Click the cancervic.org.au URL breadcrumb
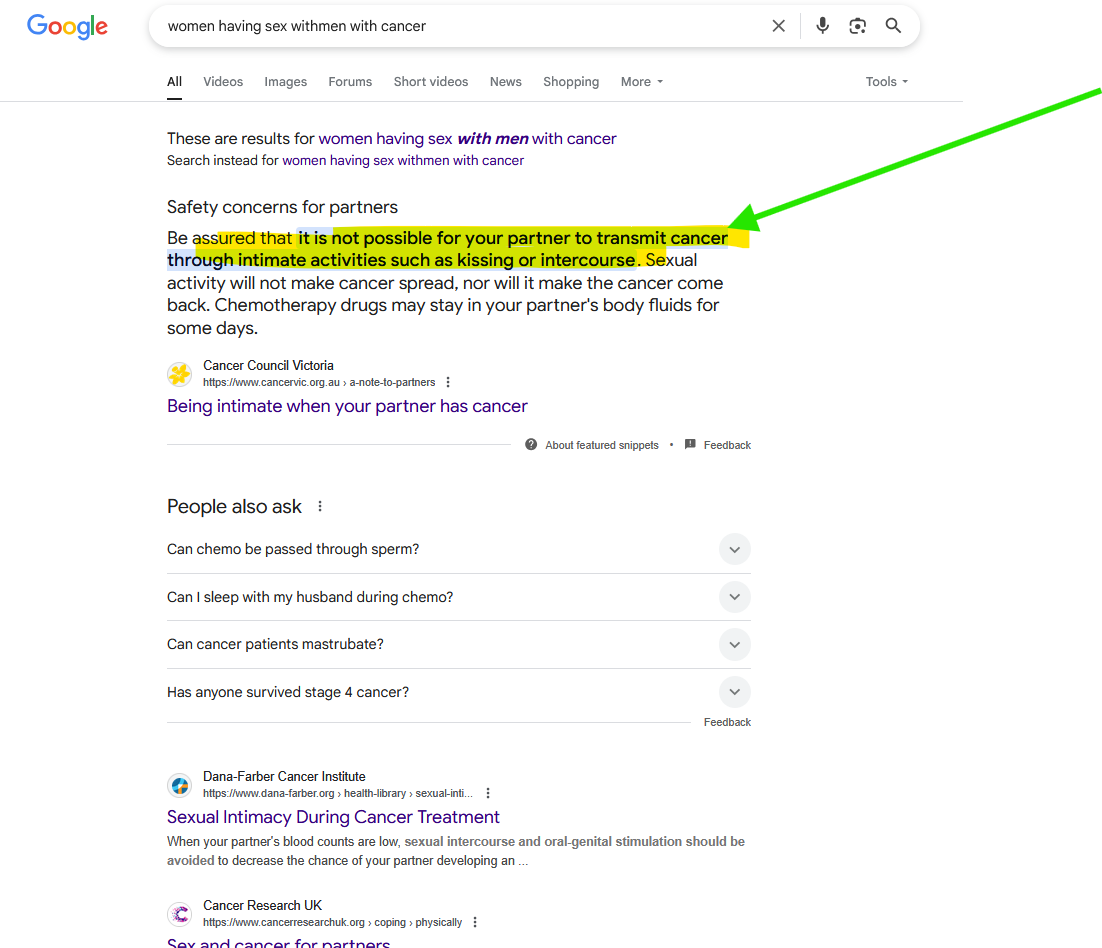 319,382
